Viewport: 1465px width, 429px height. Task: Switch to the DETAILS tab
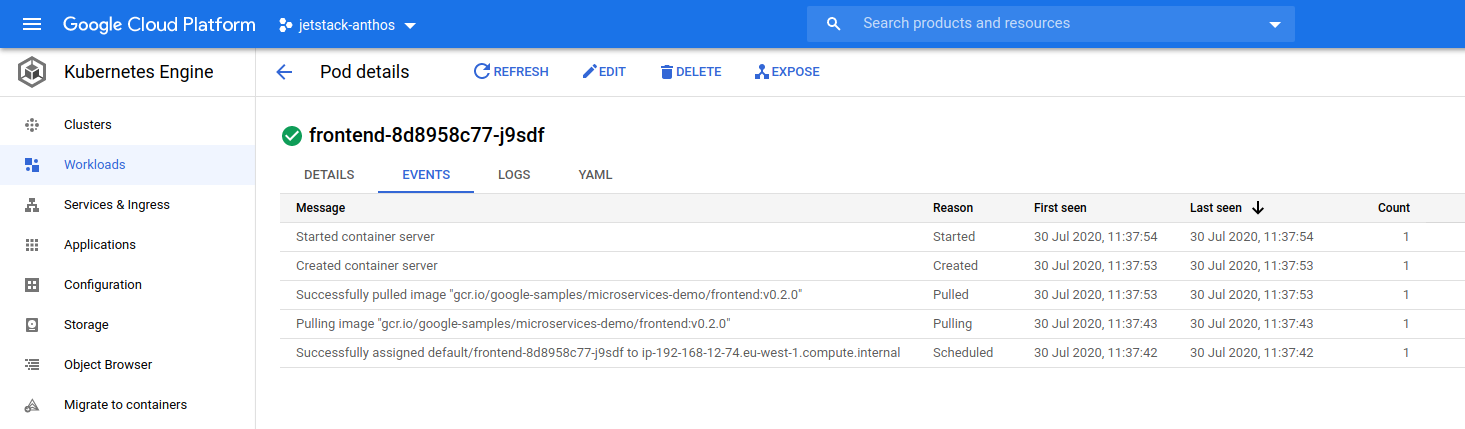(329, 175)
